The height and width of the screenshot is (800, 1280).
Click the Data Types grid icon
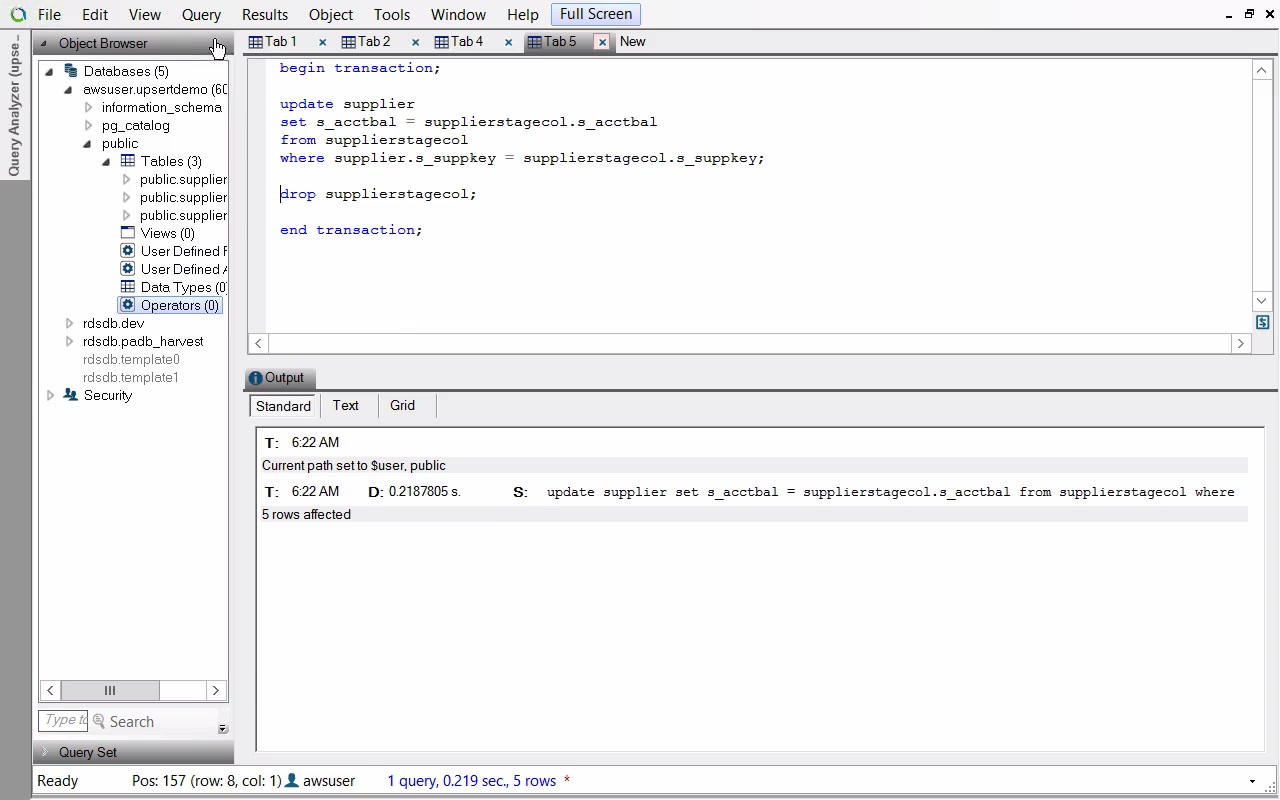click(x=128, y=287)
